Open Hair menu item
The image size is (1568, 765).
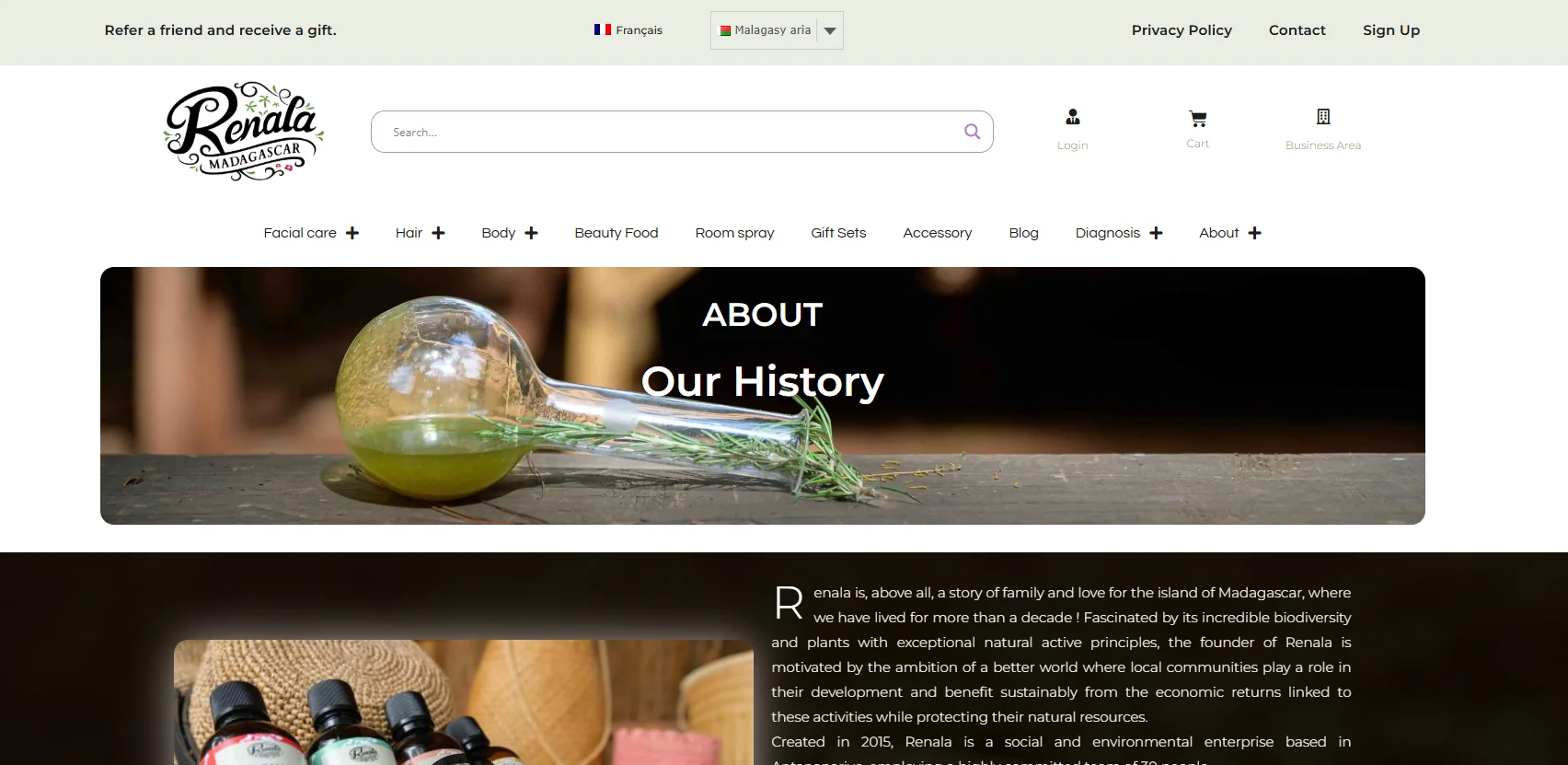(409, 233)
